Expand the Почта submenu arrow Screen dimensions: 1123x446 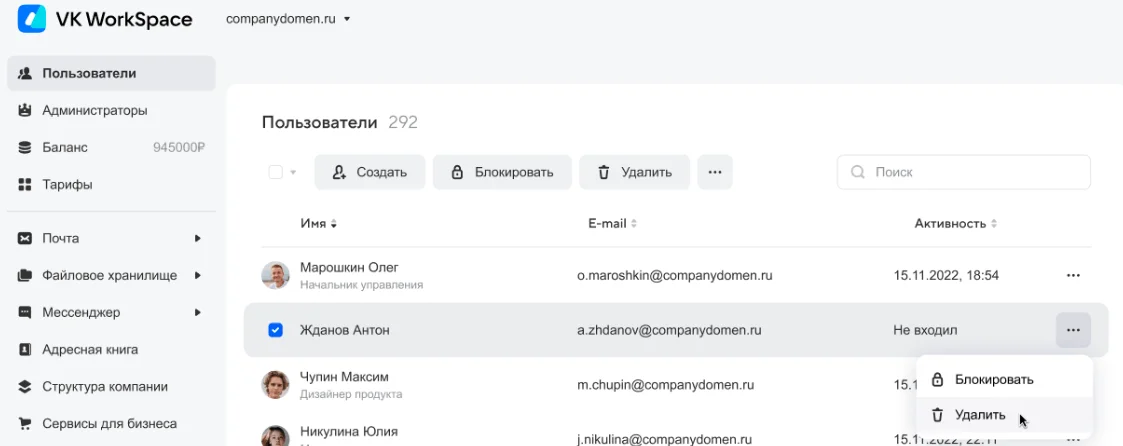coord(198,238)
